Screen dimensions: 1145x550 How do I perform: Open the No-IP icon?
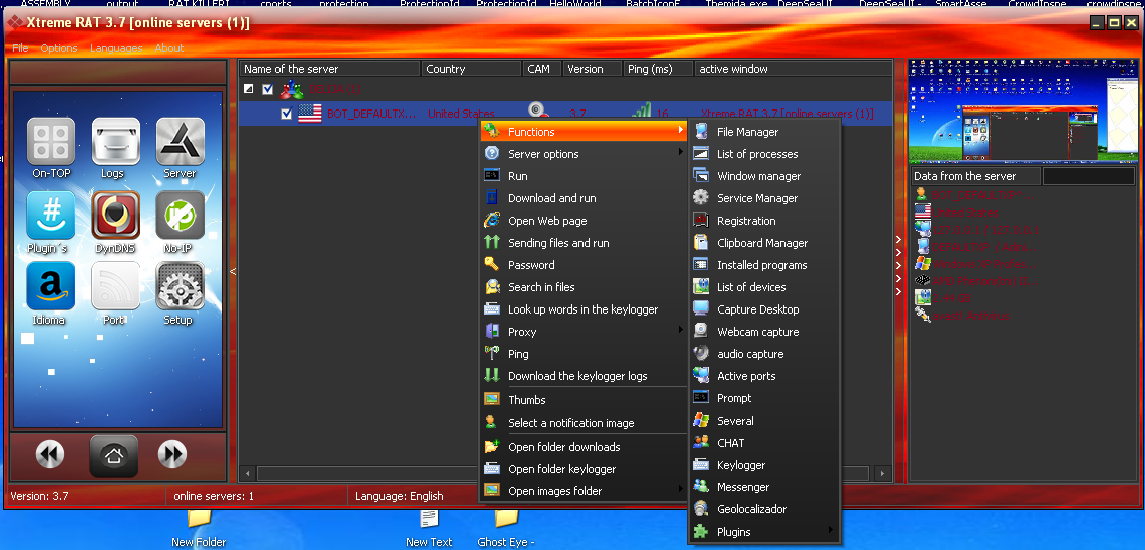[x=180, y=215]
